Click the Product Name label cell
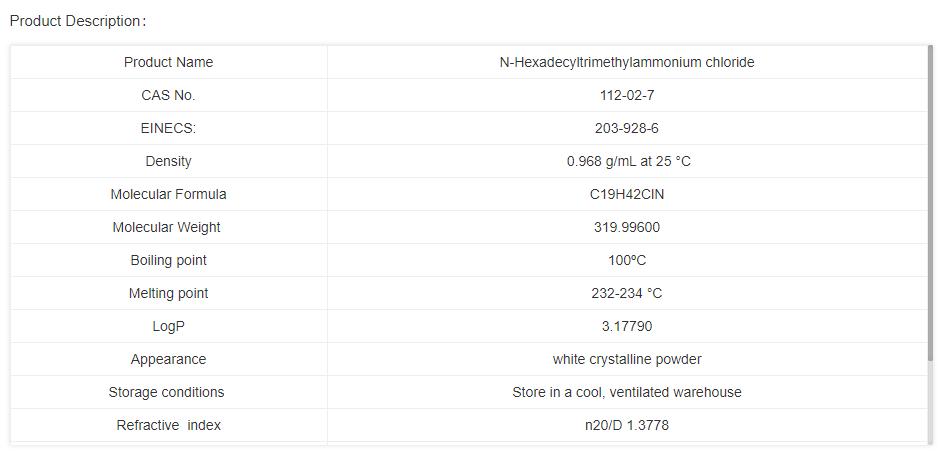Screen dimensions: 940x454 [x=168, y=62]
